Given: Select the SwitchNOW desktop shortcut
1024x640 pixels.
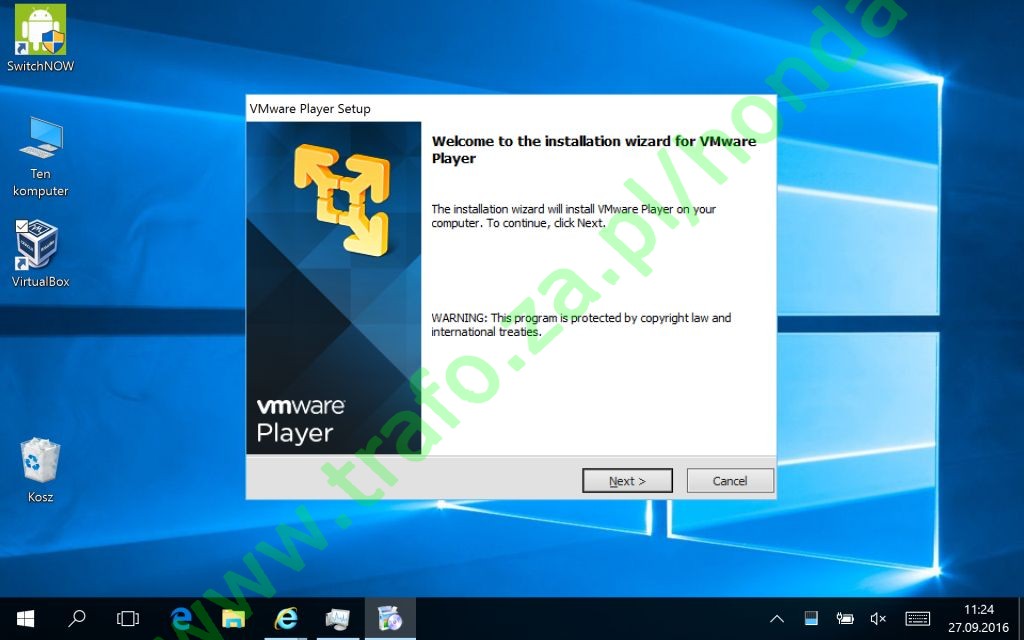Looking at the screenshot, I should 40,38.
